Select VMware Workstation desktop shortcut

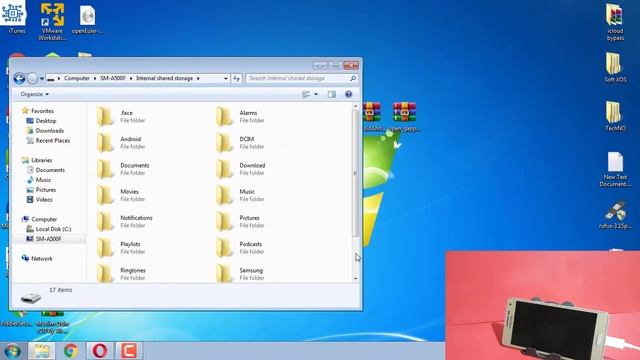pos(52,22)
